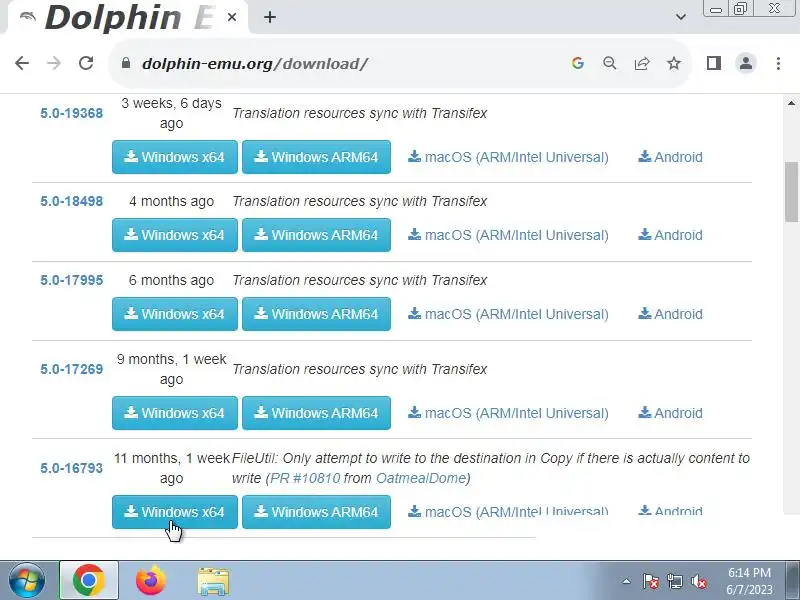Screen dimensions: 800x600
Task: Download macOS build for 5.0-18498
Action: (508, 235)
